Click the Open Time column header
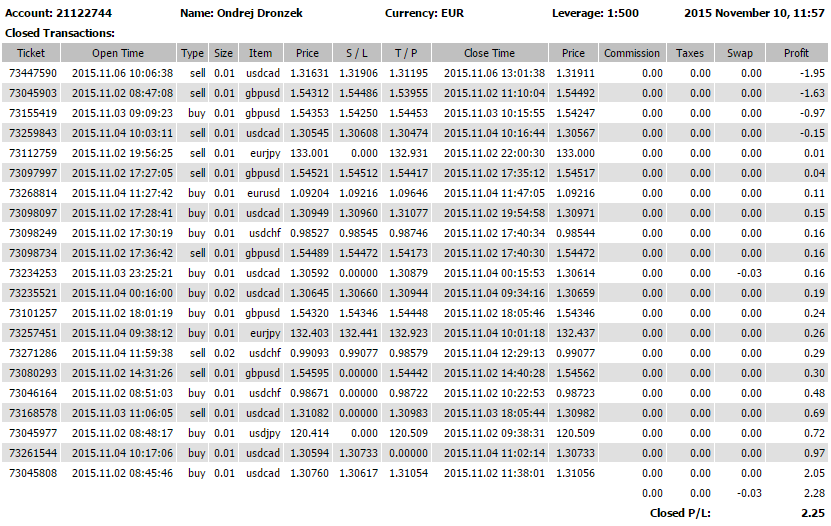831x526 pixels. pos(118,53)
